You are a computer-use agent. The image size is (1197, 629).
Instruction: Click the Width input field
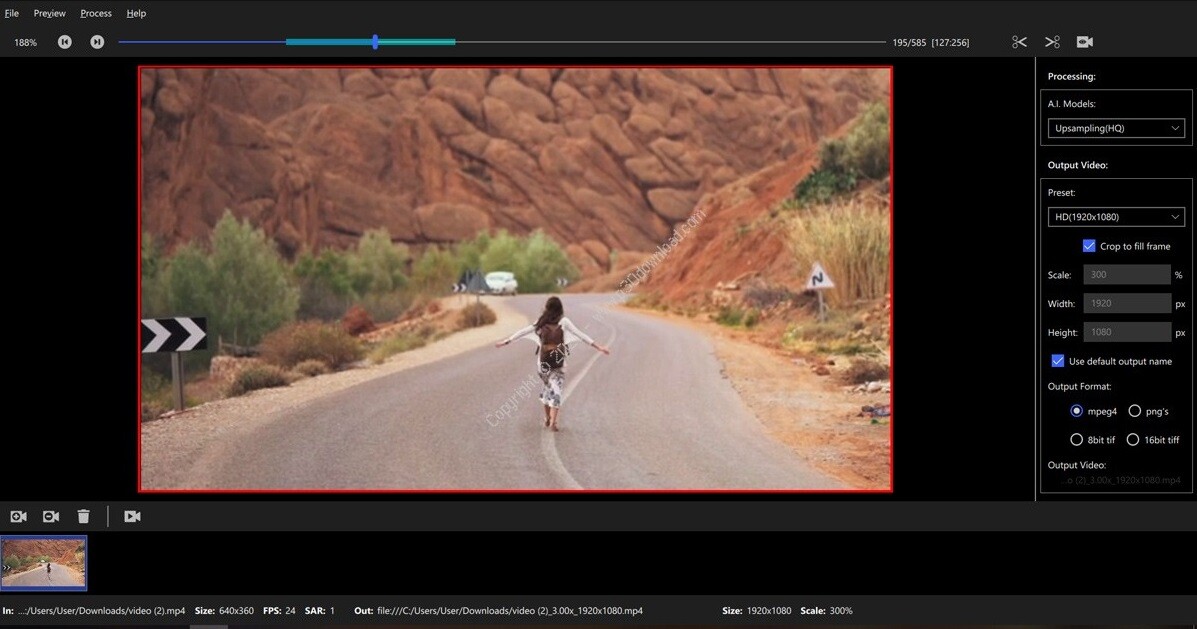click(1127, 303)
